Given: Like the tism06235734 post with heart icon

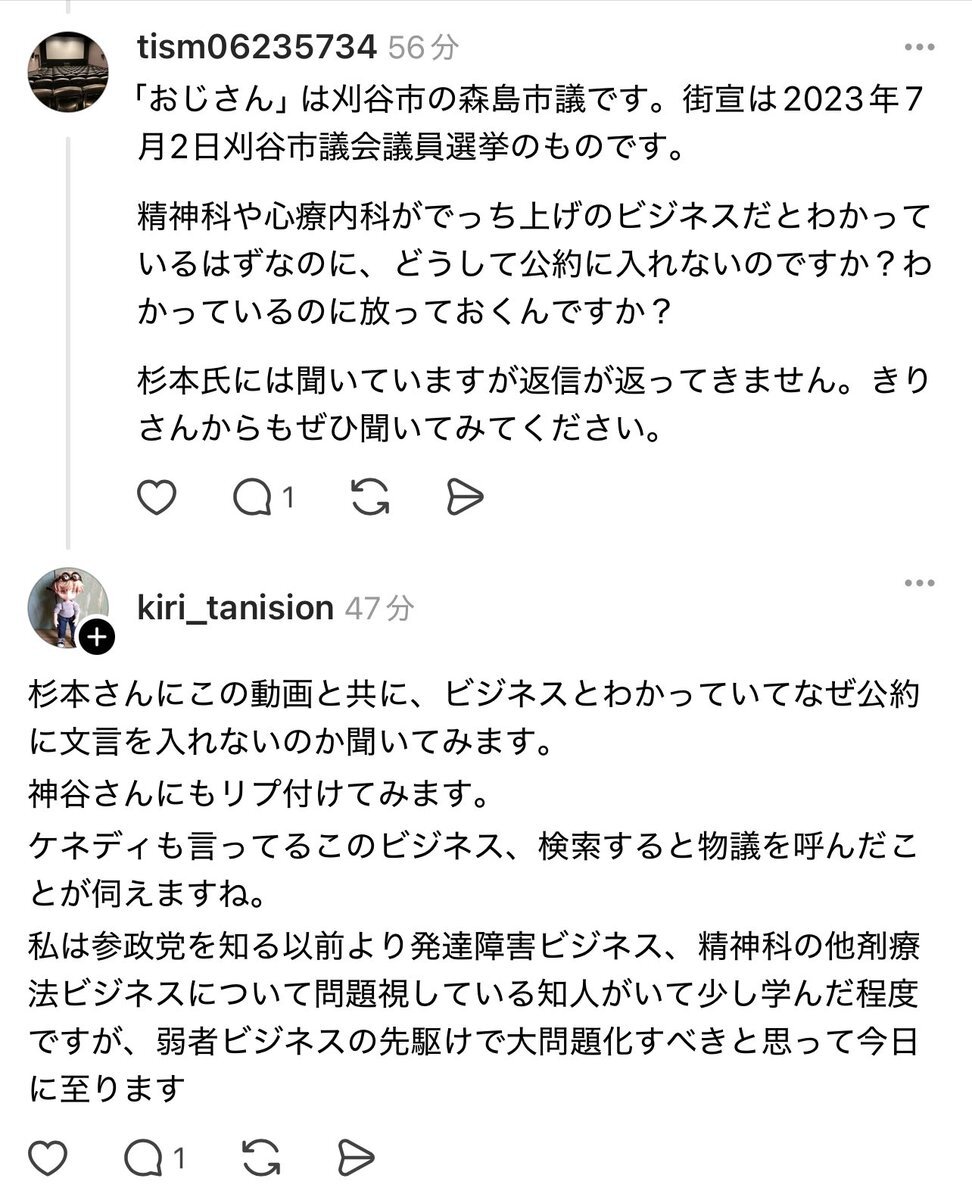Looking at the screenshot, I should 156,497.
